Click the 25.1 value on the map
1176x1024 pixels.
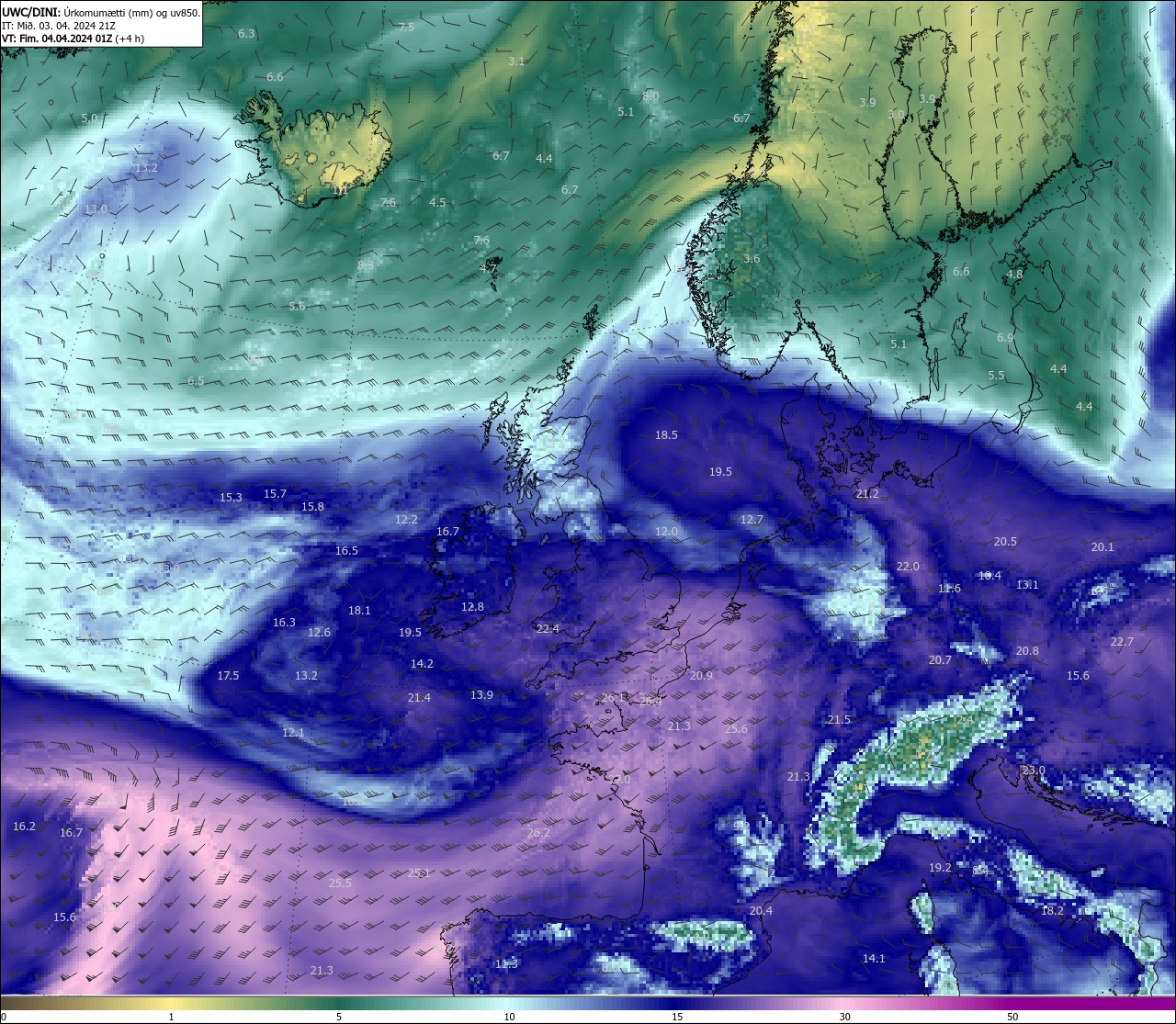[419, 873]
